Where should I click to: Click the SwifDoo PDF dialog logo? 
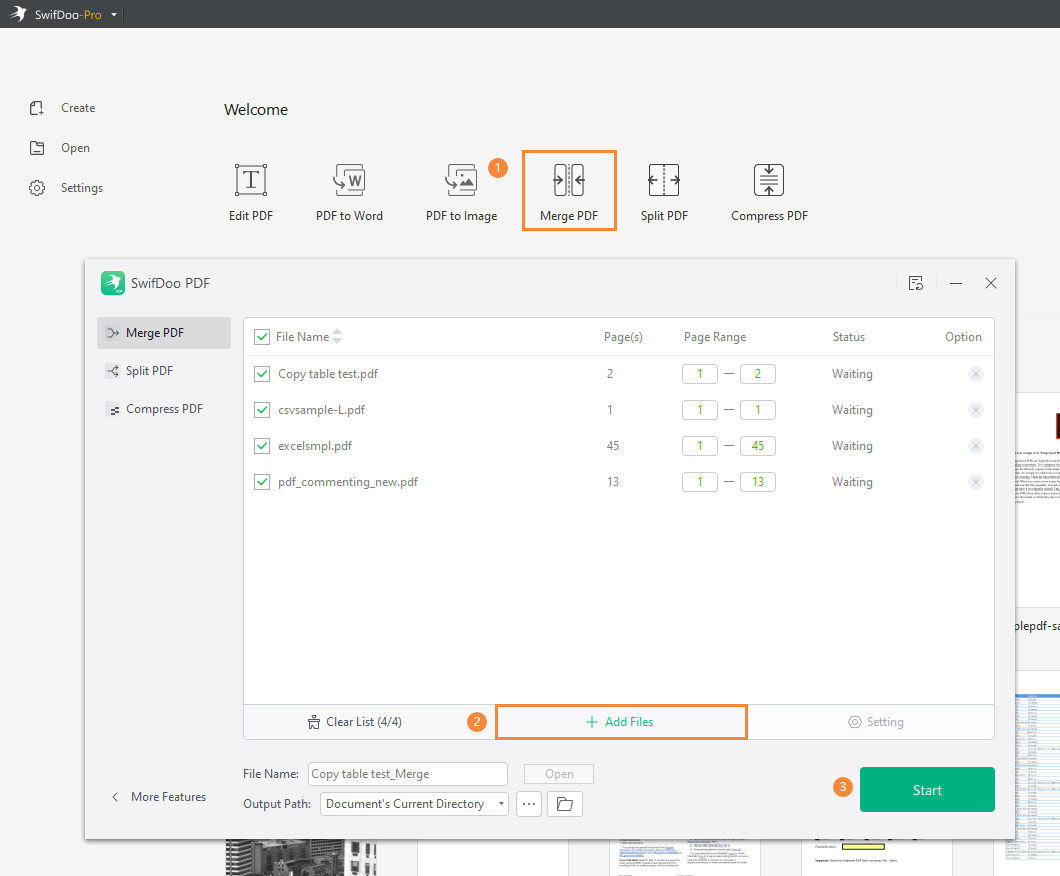pyautogui.click(x=113, y=283)
